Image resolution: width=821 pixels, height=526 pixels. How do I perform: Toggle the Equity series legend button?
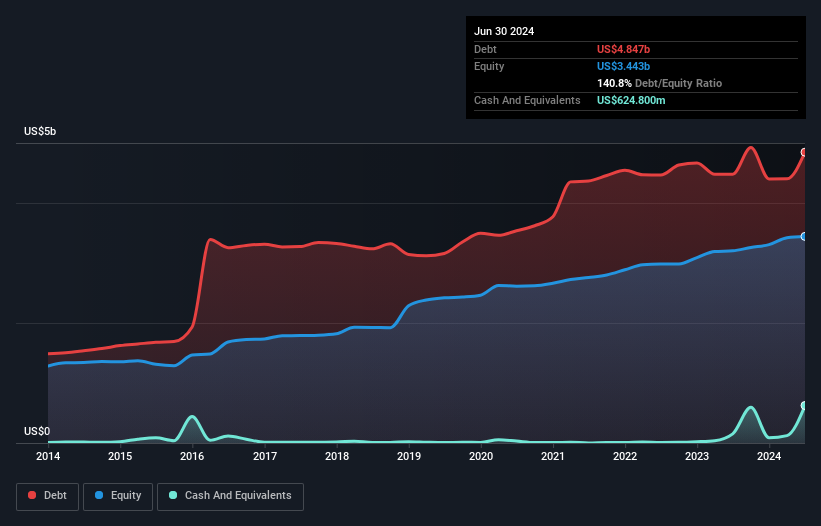coord(118,496)
